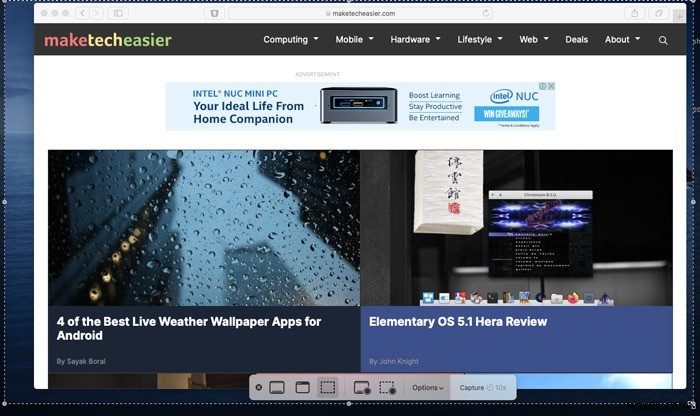Expand the Mobile menu
700x416 pixels.
(354, 39)
